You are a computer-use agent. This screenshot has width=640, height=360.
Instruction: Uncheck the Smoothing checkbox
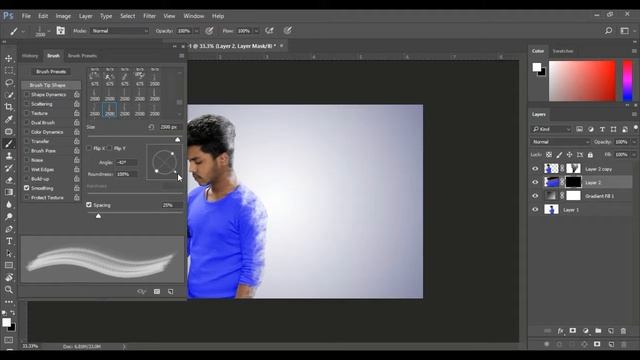pyautogui.click(x=27, y=188)
